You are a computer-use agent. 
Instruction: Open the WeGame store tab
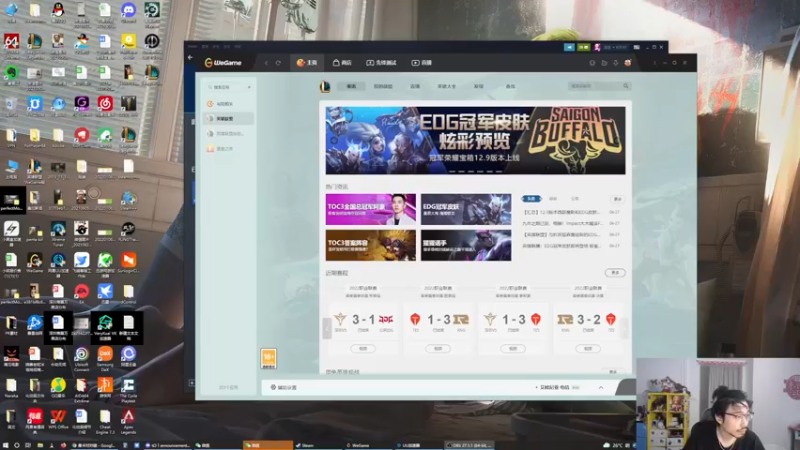342,63
